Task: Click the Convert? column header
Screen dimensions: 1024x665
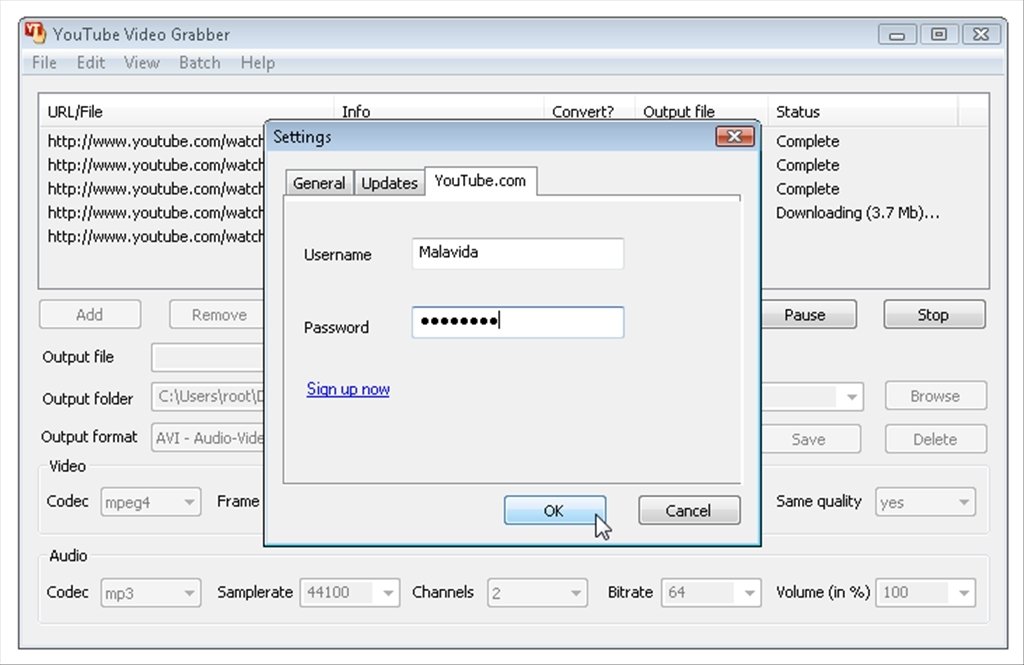Action: point(589,112)
